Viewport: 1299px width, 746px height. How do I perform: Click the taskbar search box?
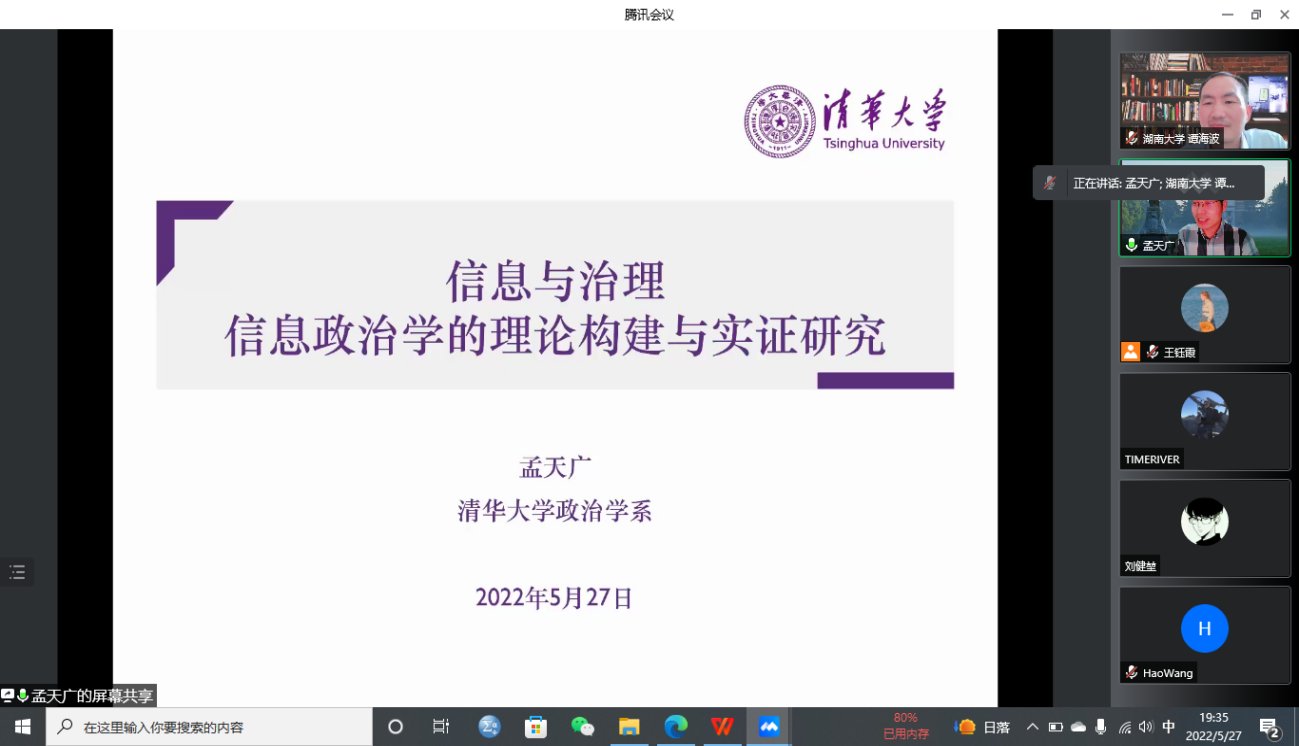210,727
